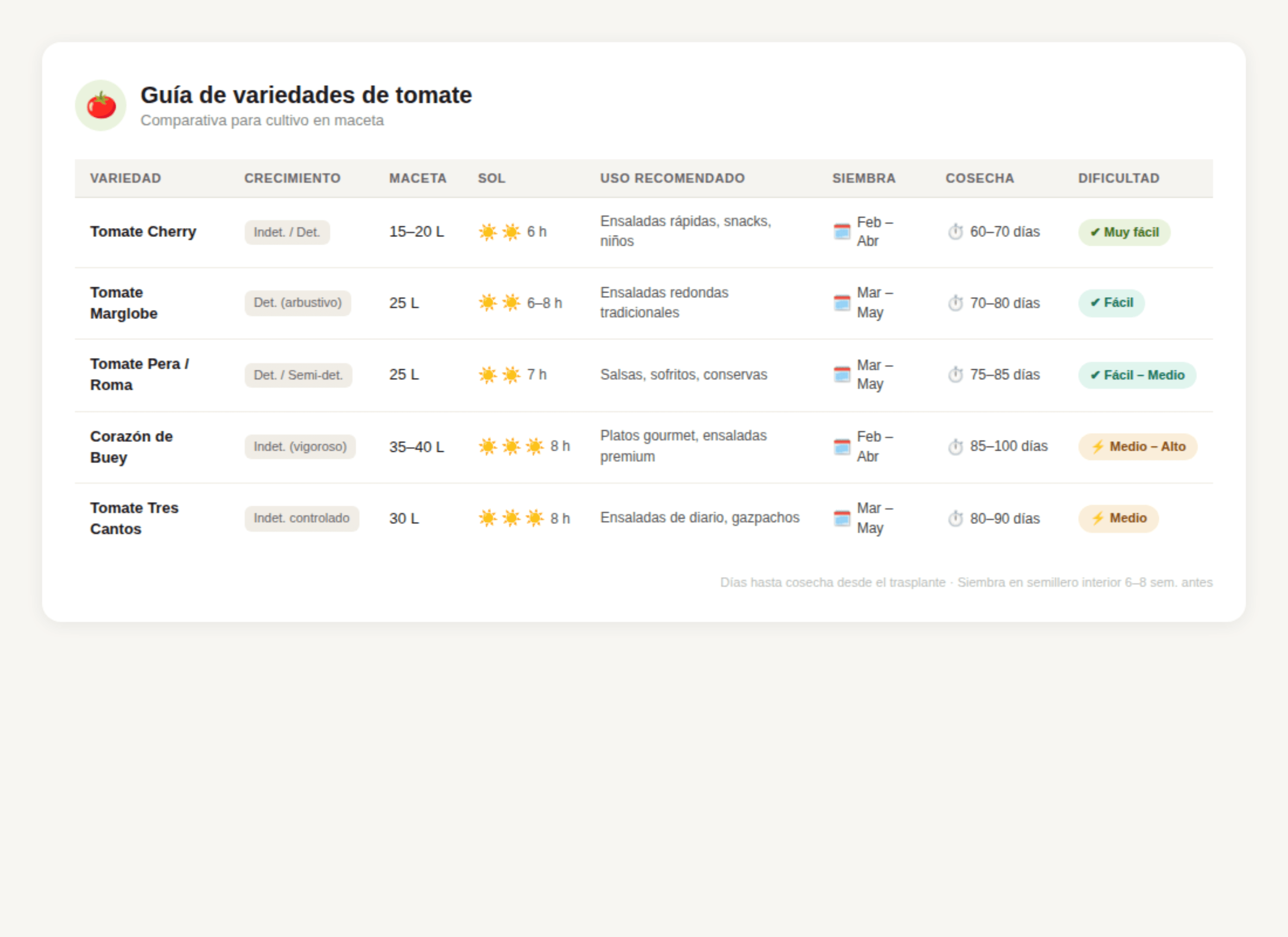This screenshot has height=937, width=1288.
Task: Click the three suns in Corazón de Buey row
Action: tap(511, 446)
